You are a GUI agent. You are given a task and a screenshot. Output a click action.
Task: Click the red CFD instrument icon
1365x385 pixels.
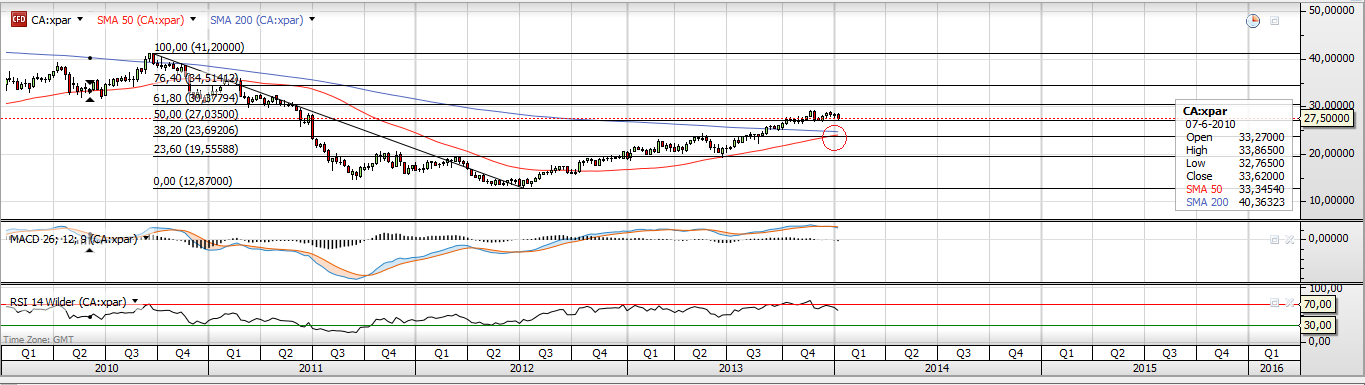(x=18, y=19)
